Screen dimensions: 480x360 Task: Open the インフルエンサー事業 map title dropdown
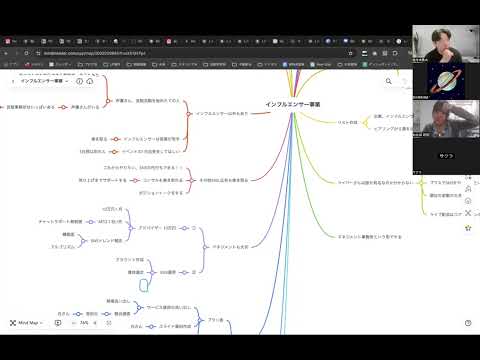pos(44,81)
